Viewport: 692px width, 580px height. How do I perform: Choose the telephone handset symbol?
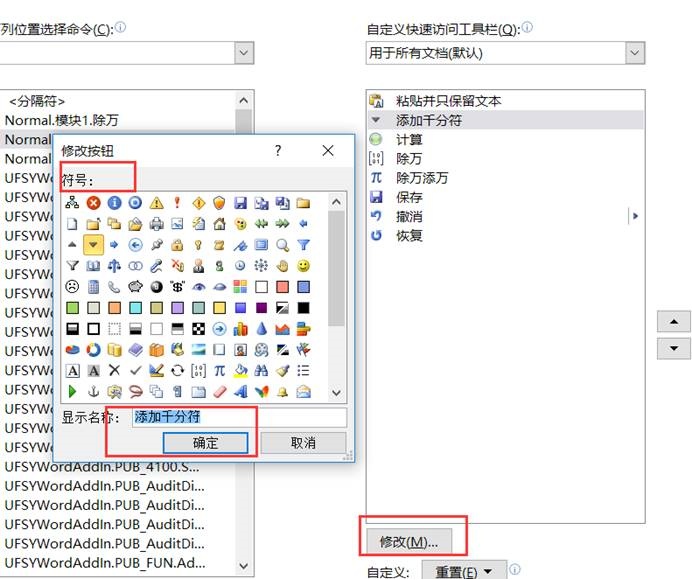click(x=114, y=287)
